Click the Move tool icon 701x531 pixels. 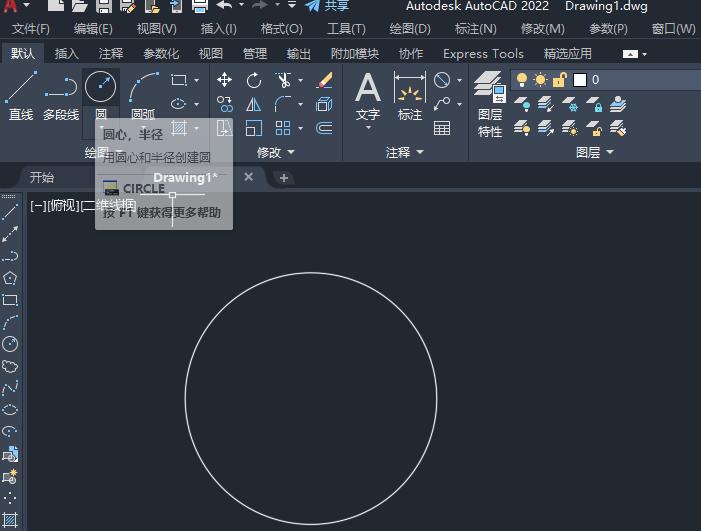tap(224, 80)
